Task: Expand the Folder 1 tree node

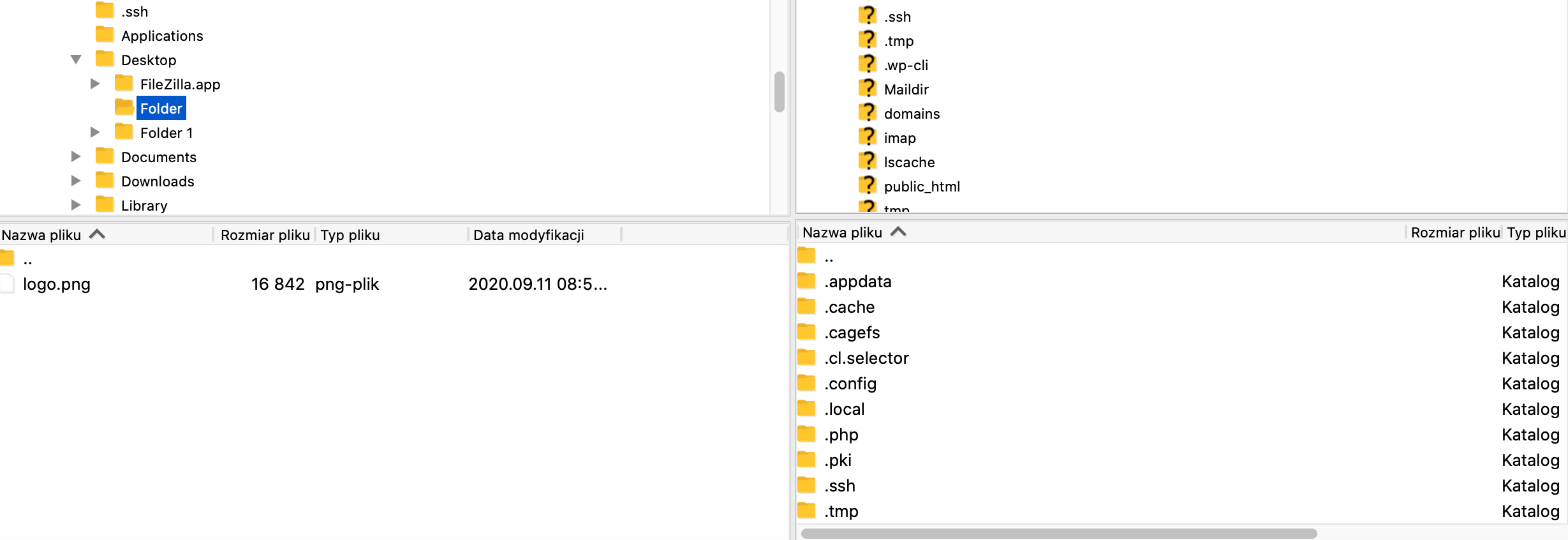Action: click(x=95, y=133)
